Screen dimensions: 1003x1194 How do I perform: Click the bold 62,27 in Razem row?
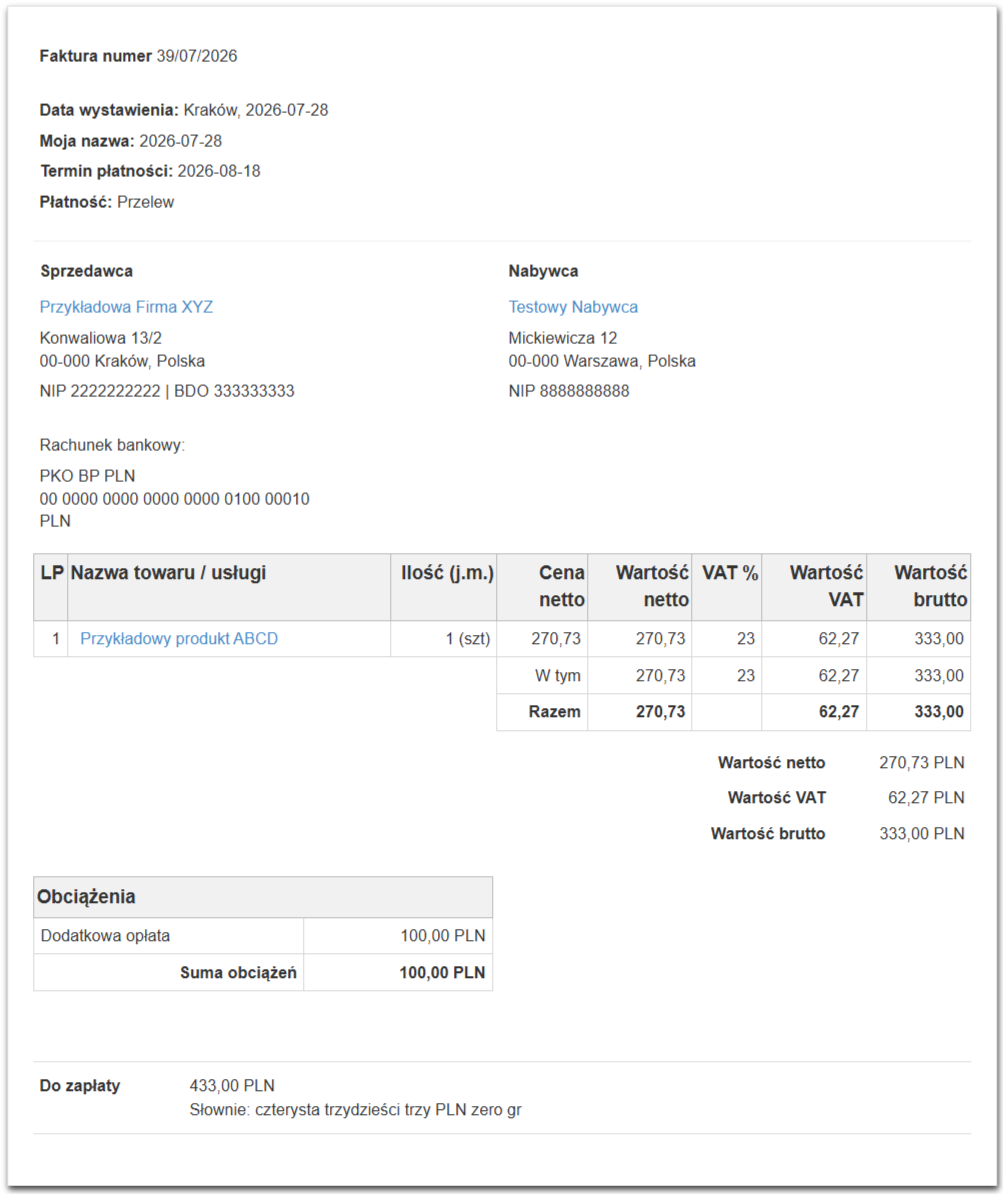[x=838, y=712]
